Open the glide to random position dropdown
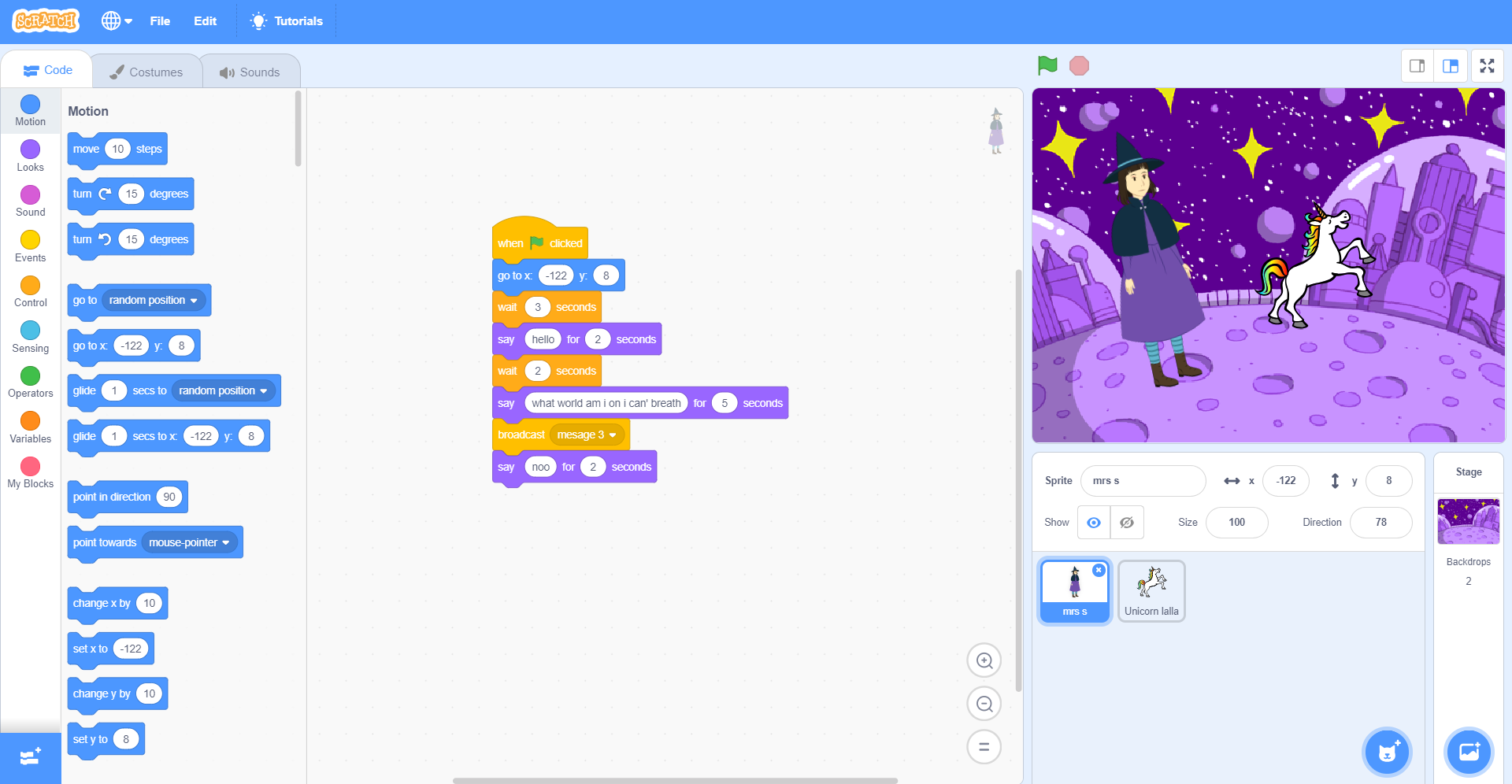Screen dimensions: 1512x784 point(224,391)
